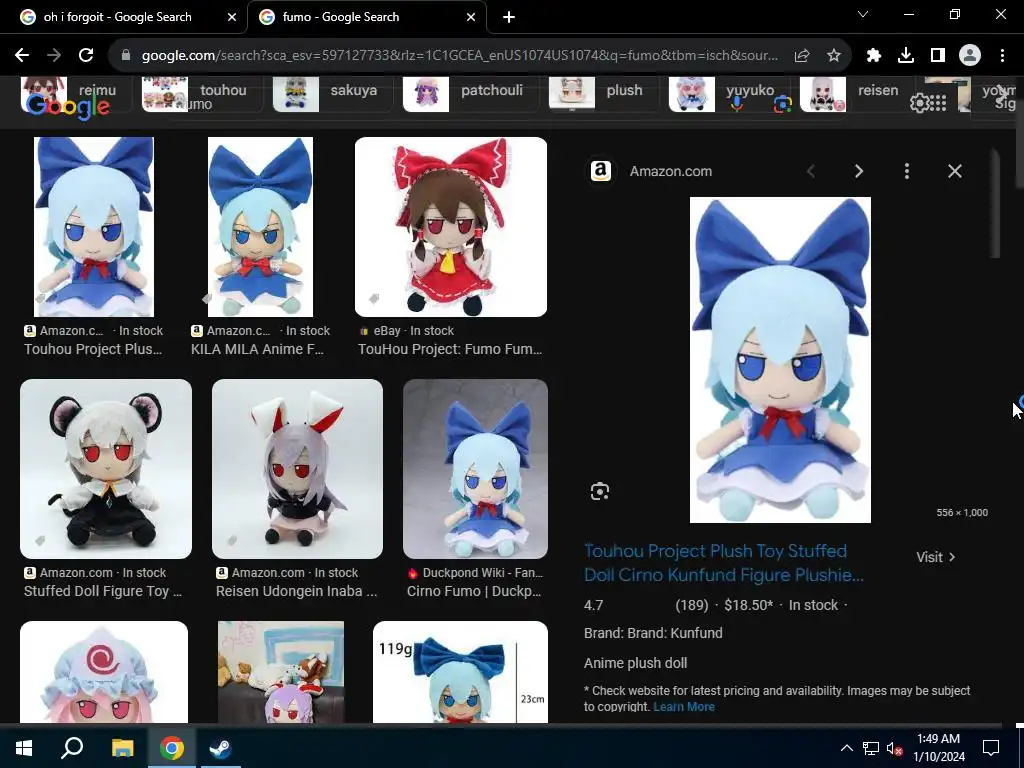Search inside image with Lens icon in preview
Screen dimensions: 1024x768
600,491
